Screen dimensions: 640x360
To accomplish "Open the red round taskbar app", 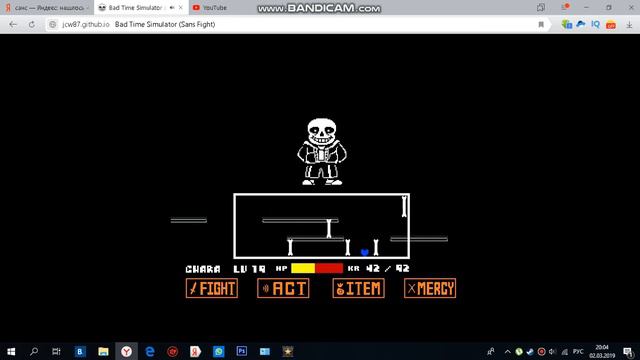I will tap(173, 351).
